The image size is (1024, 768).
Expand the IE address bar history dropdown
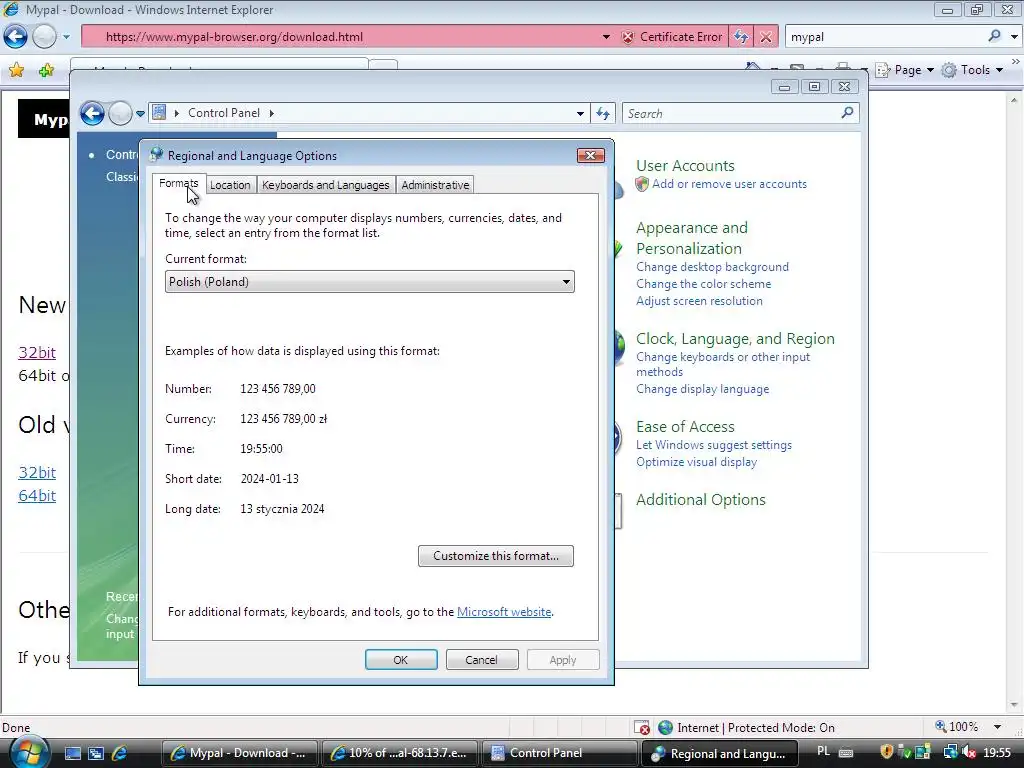pos(606,37)
